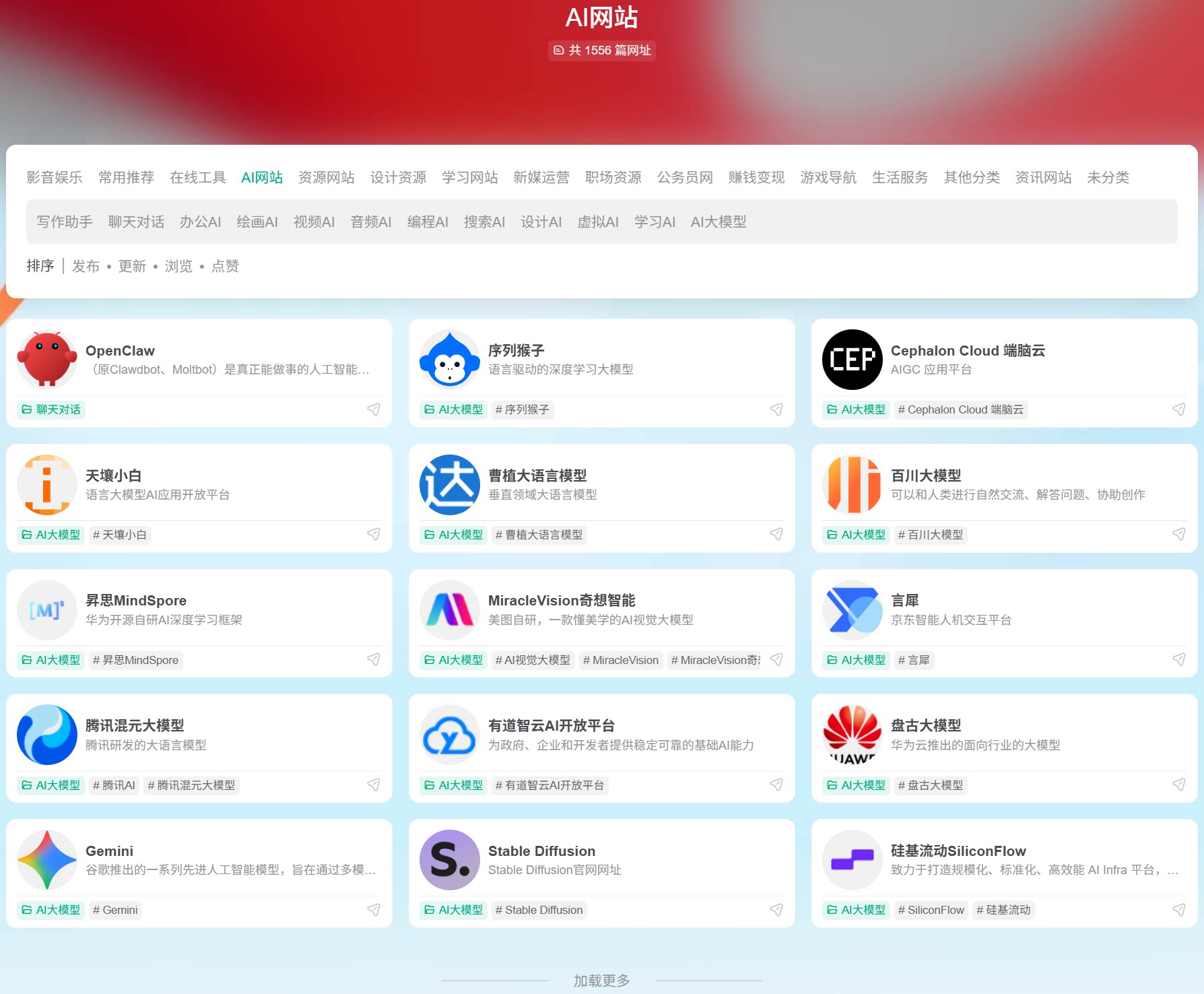Viewport: 1204px width, 994px height.
Task: Select the 绘画AI subcategory
Action: [x=257, y=222]
